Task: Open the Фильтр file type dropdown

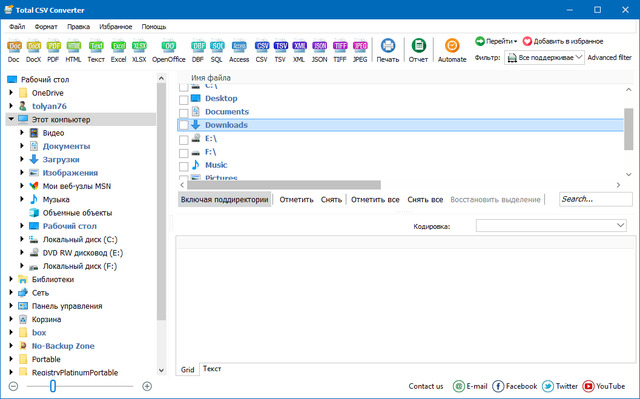Action: click(x=544, y=58)
